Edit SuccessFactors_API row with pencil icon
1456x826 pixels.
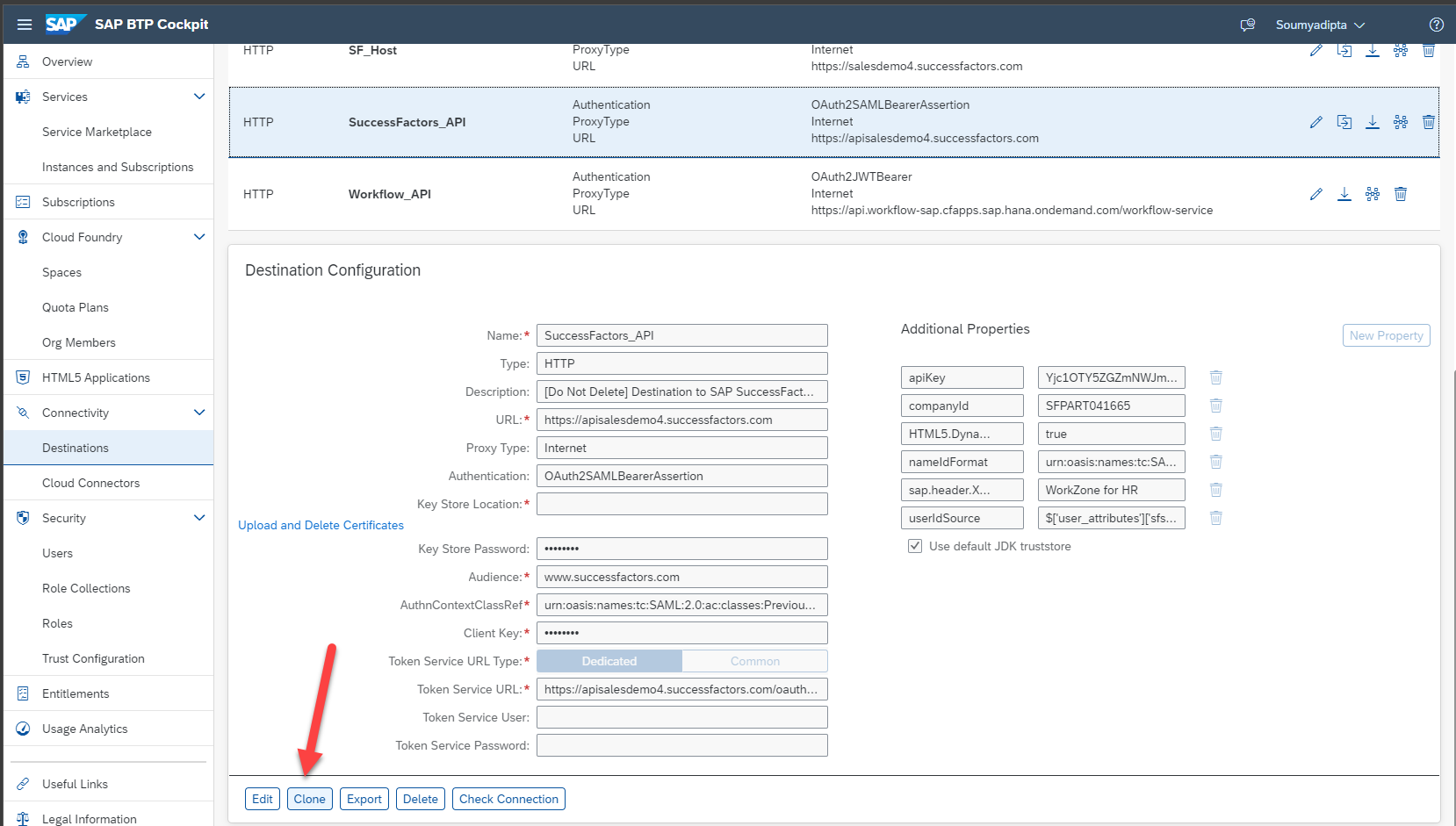tap(1315, 122)
